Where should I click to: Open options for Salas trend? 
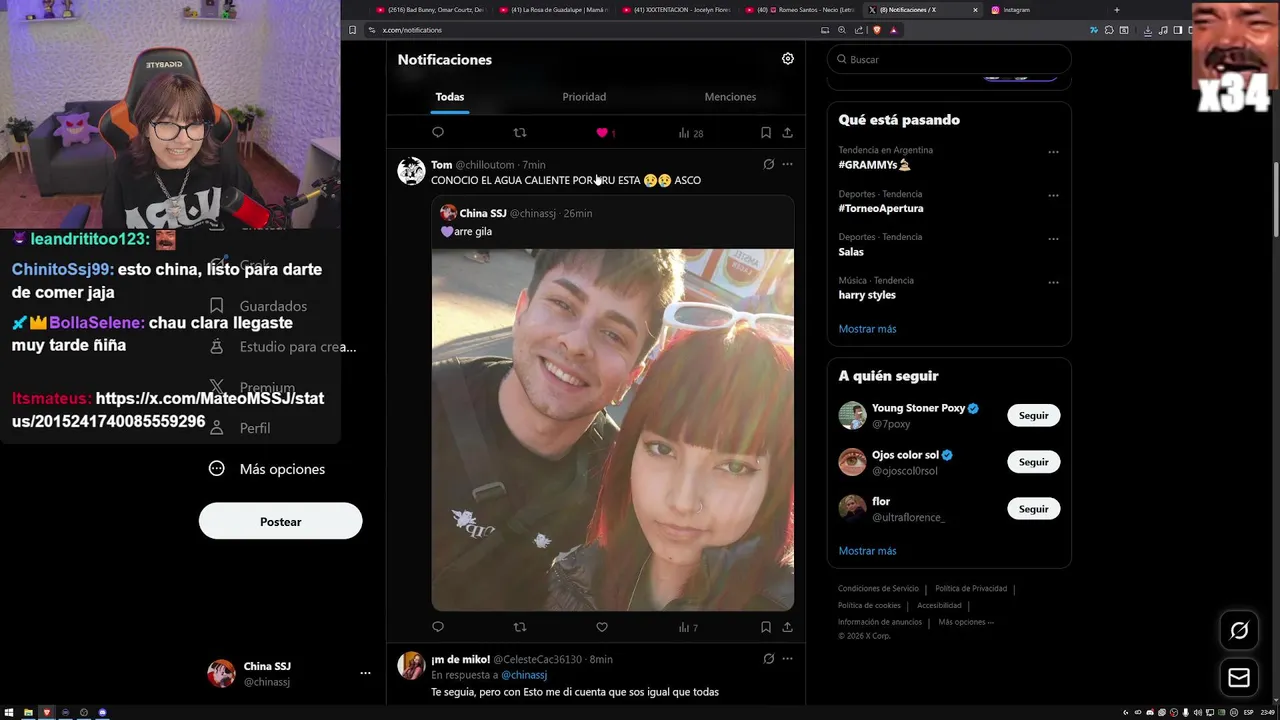tap(1053, 239)
